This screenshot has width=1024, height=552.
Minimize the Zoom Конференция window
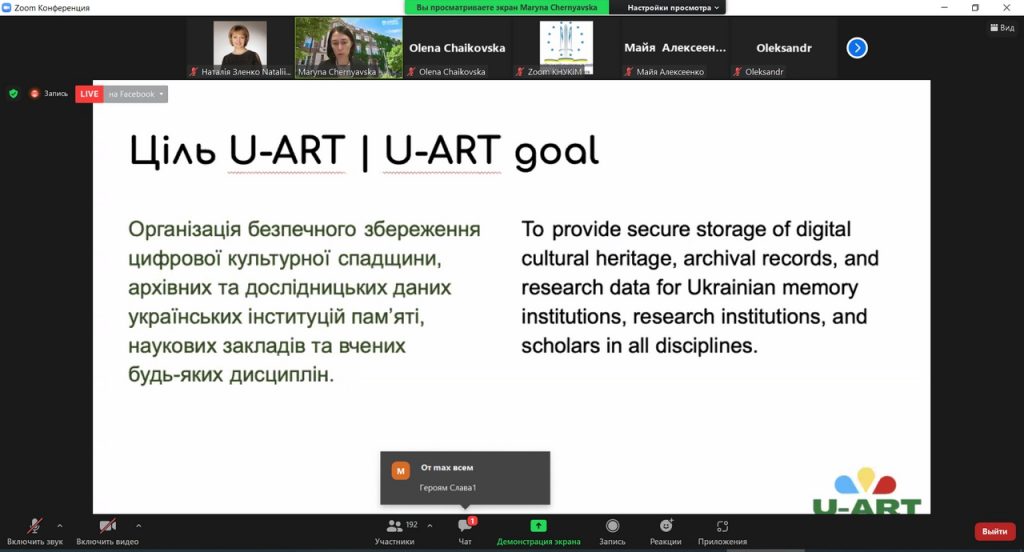coord(944,8)
